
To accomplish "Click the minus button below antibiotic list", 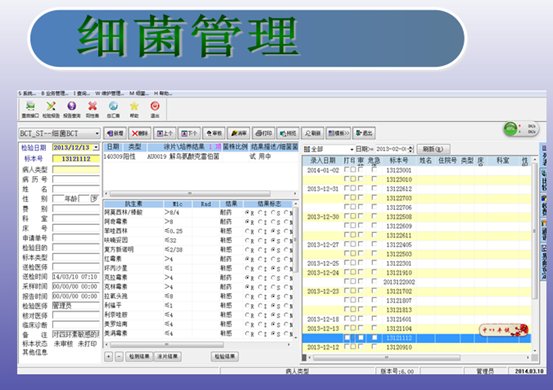I will click(119, 357).
